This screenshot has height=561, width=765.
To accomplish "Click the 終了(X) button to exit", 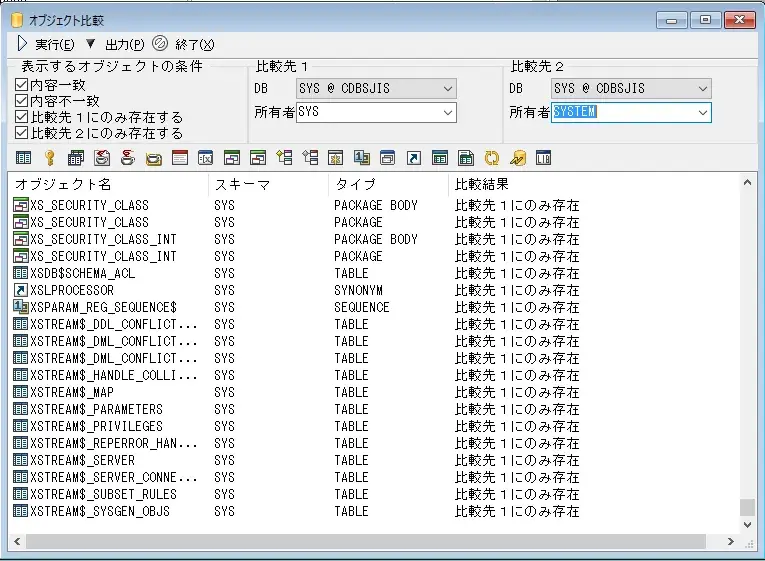I will pos(184,44).
